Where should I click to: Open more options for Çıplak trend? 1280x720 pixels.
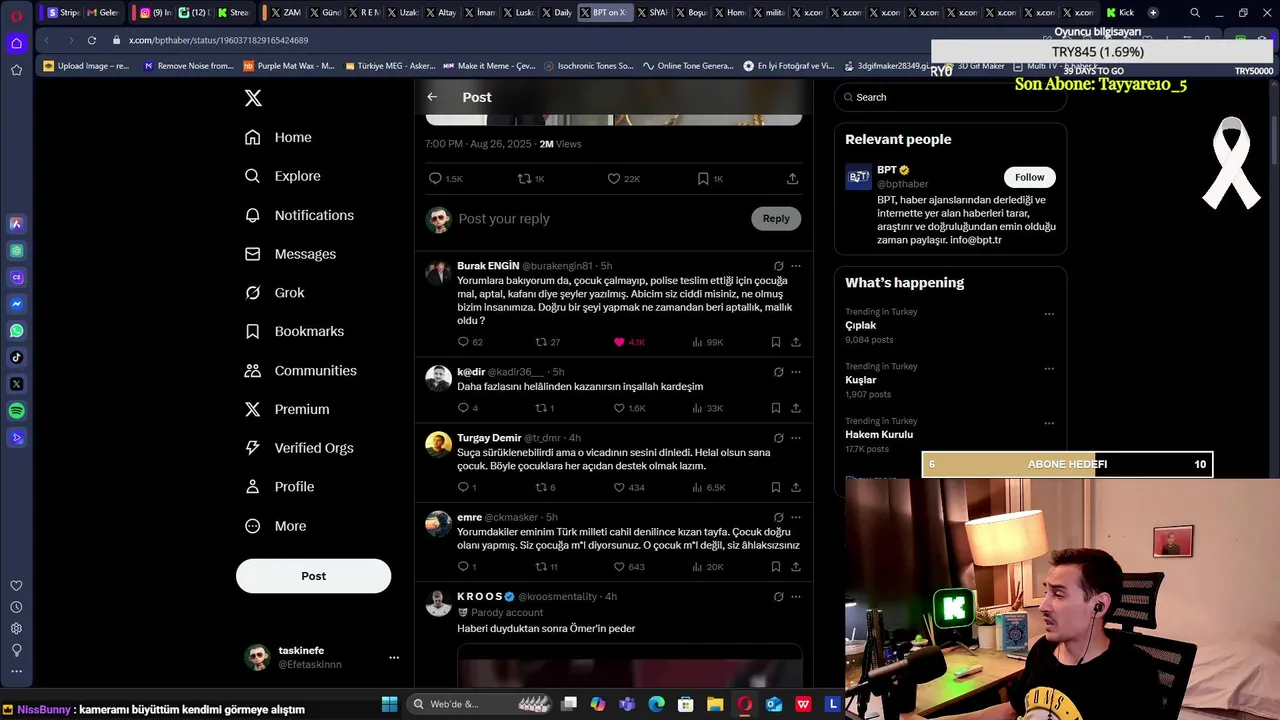[1049, 314]
